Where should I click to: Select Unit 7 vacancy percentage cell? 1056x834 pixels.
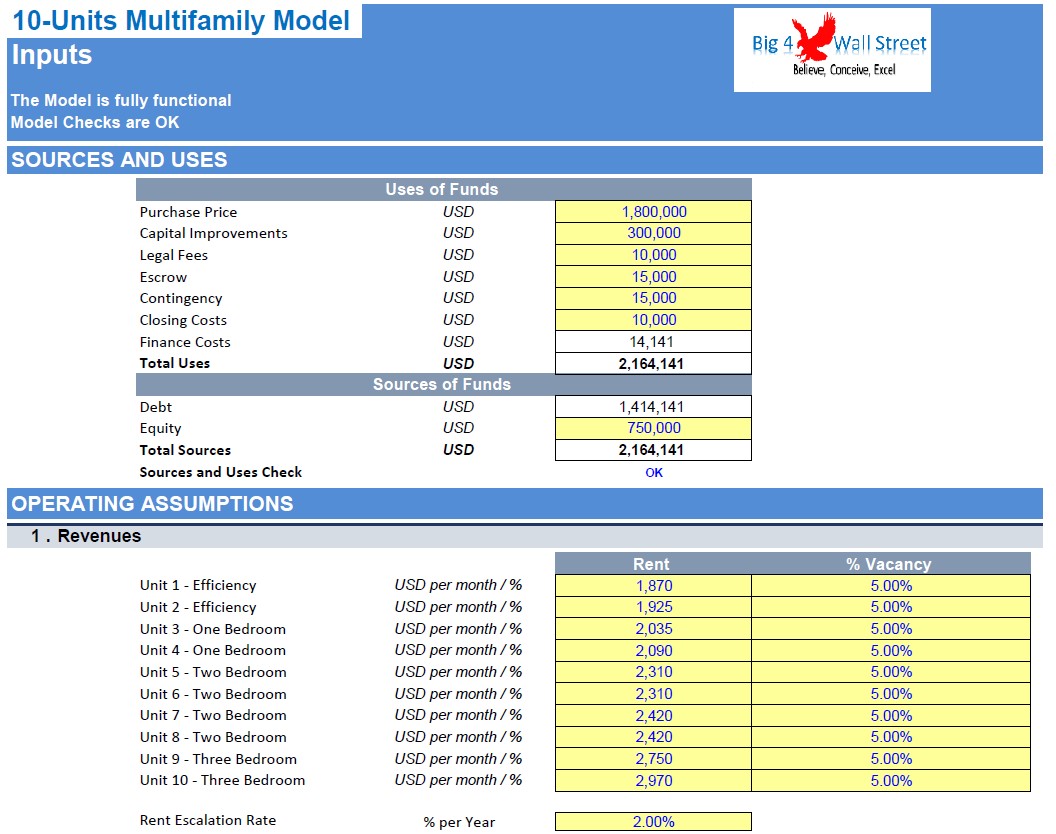[x=891, y=715]
